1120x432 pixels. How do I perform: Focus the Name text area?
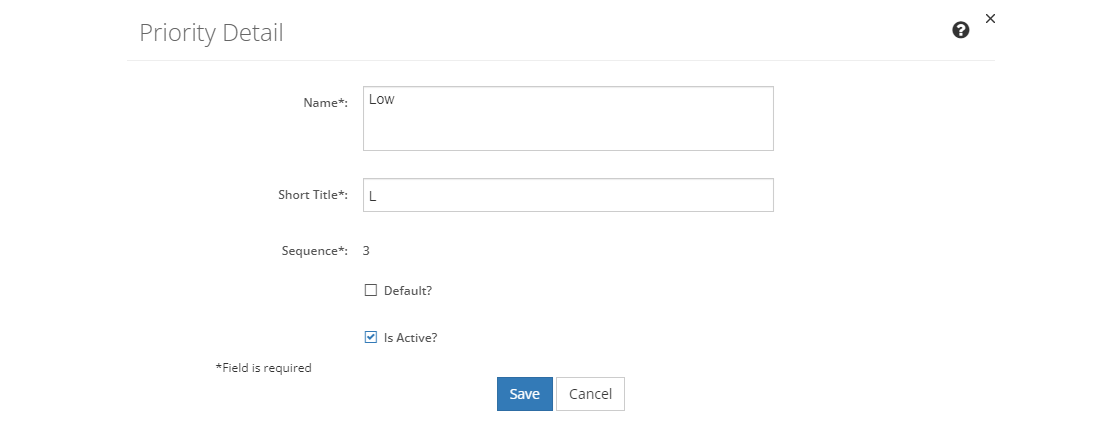(x=568, y=119)
